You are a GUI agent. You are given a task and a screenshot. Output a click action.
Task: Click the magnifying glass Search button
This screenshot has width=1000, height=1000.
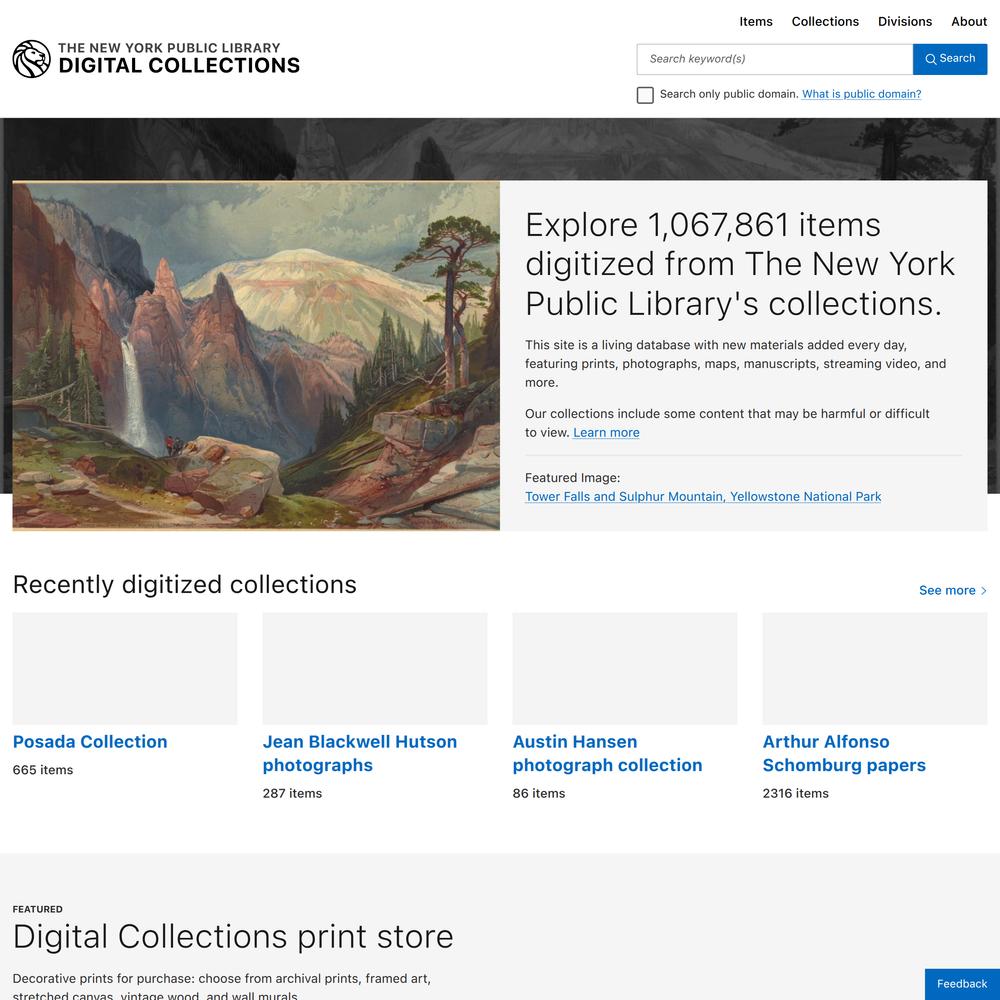coord(950,59)
